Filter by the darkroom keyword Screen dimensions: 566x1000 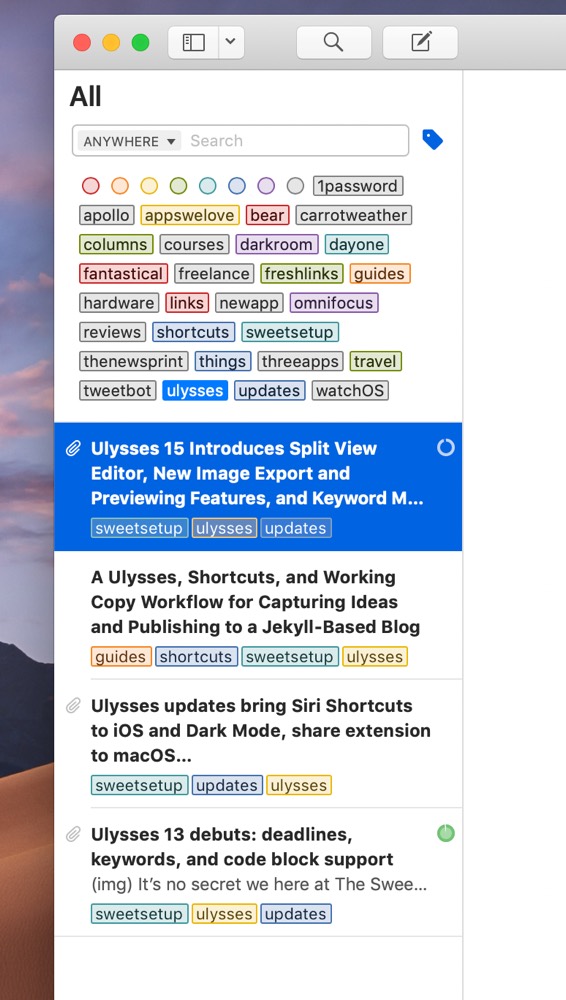[277, 245]
